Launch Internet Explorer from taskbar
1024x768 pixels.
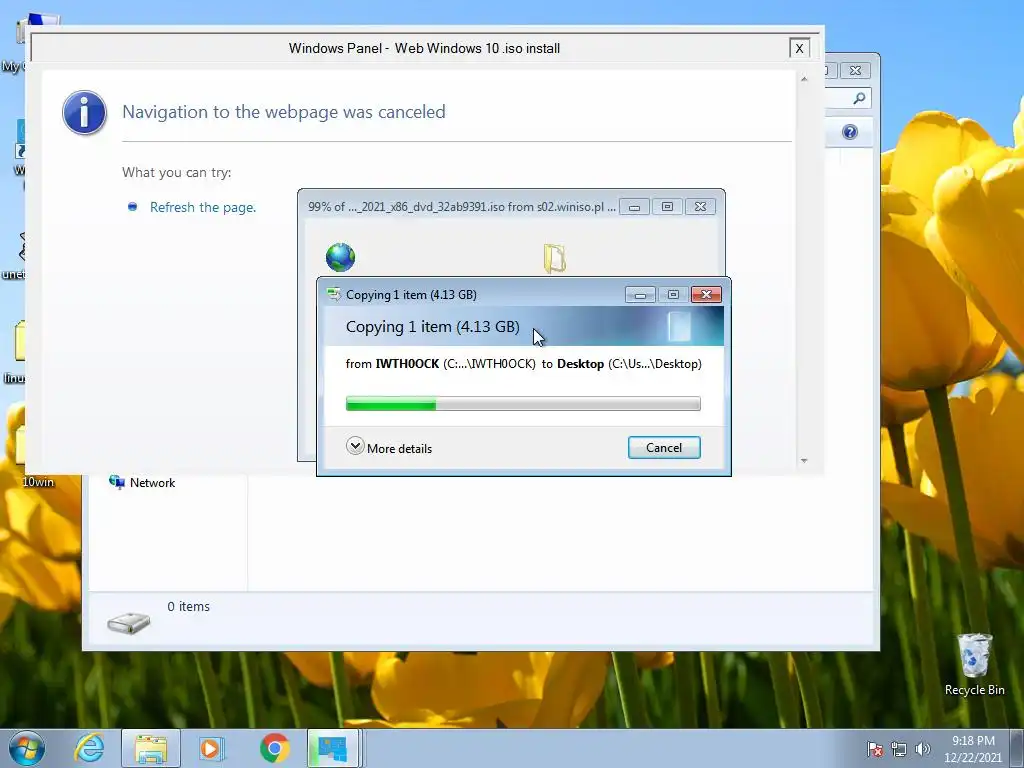pos(89,748)
